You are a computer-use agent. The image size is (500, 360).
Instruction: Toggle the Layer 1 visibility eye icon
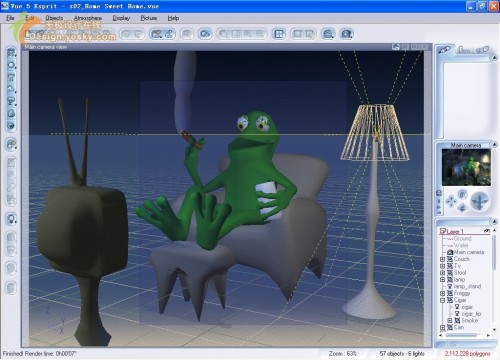point(487,231)
